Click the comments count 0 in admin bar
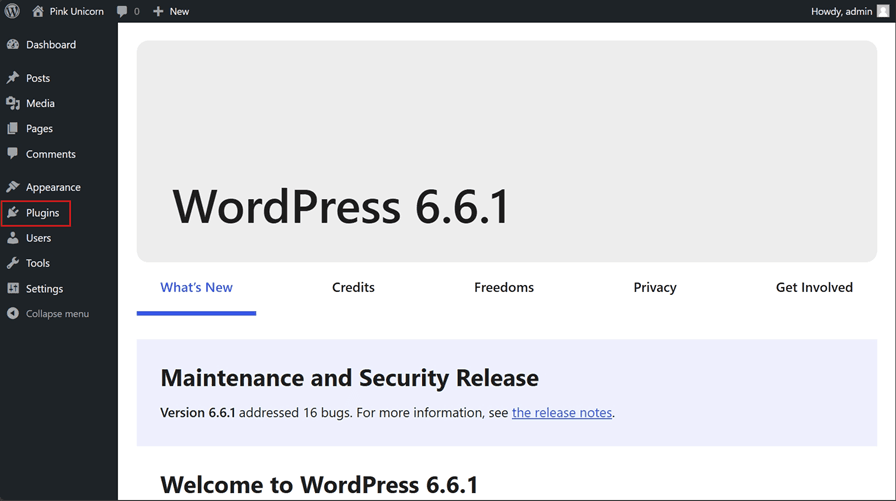The width and height of the screenshot is (896, 501). pyautogui.click(x=137, y=11)
